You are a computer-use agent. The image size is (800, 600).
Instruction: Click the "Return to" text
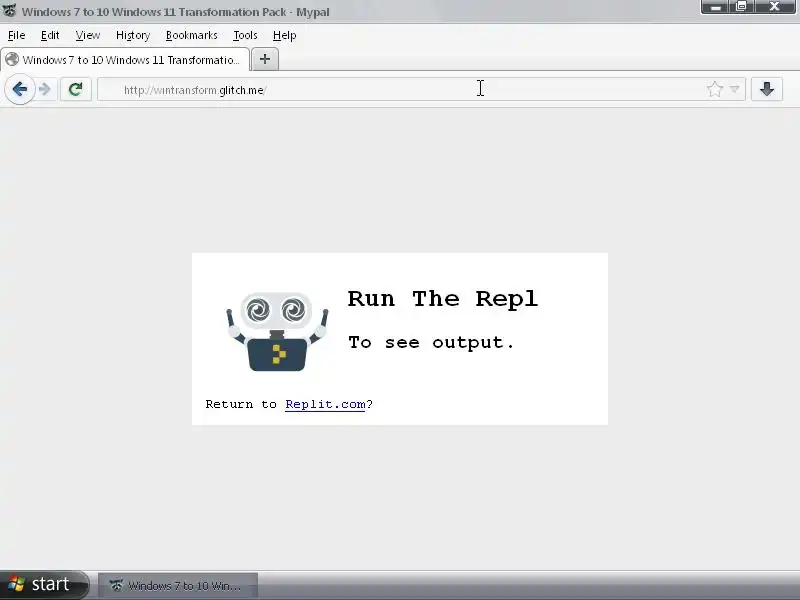pos(241,404)
